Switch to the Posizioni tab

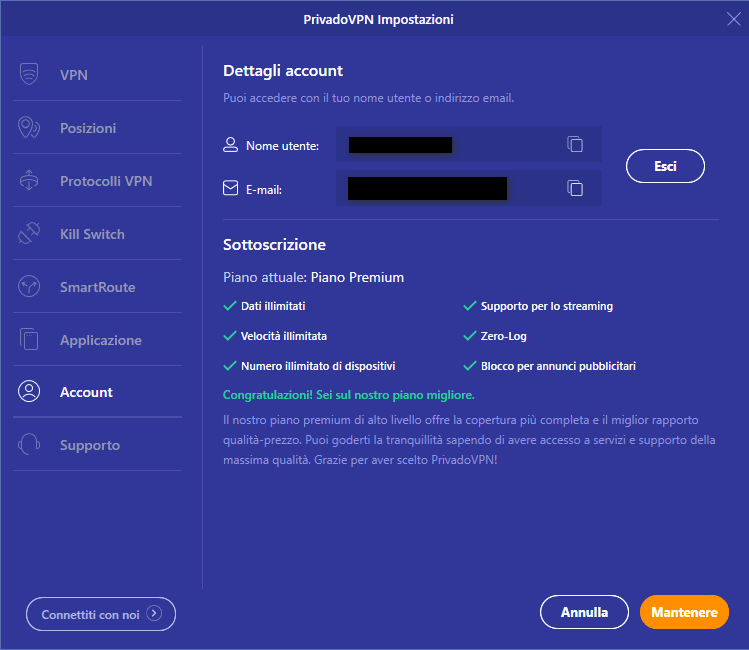pos(88,128)
